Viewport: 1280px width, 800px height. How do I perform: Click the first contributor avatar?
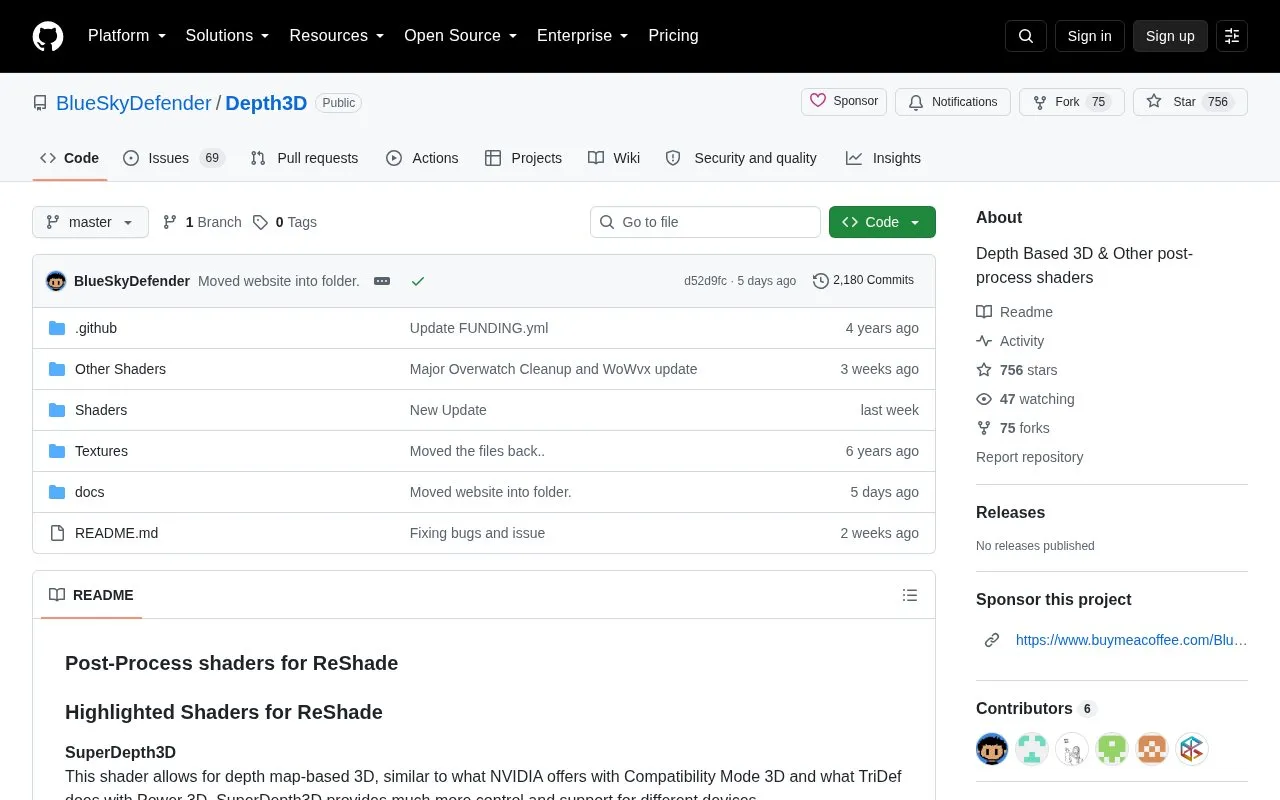coord(992,749)
